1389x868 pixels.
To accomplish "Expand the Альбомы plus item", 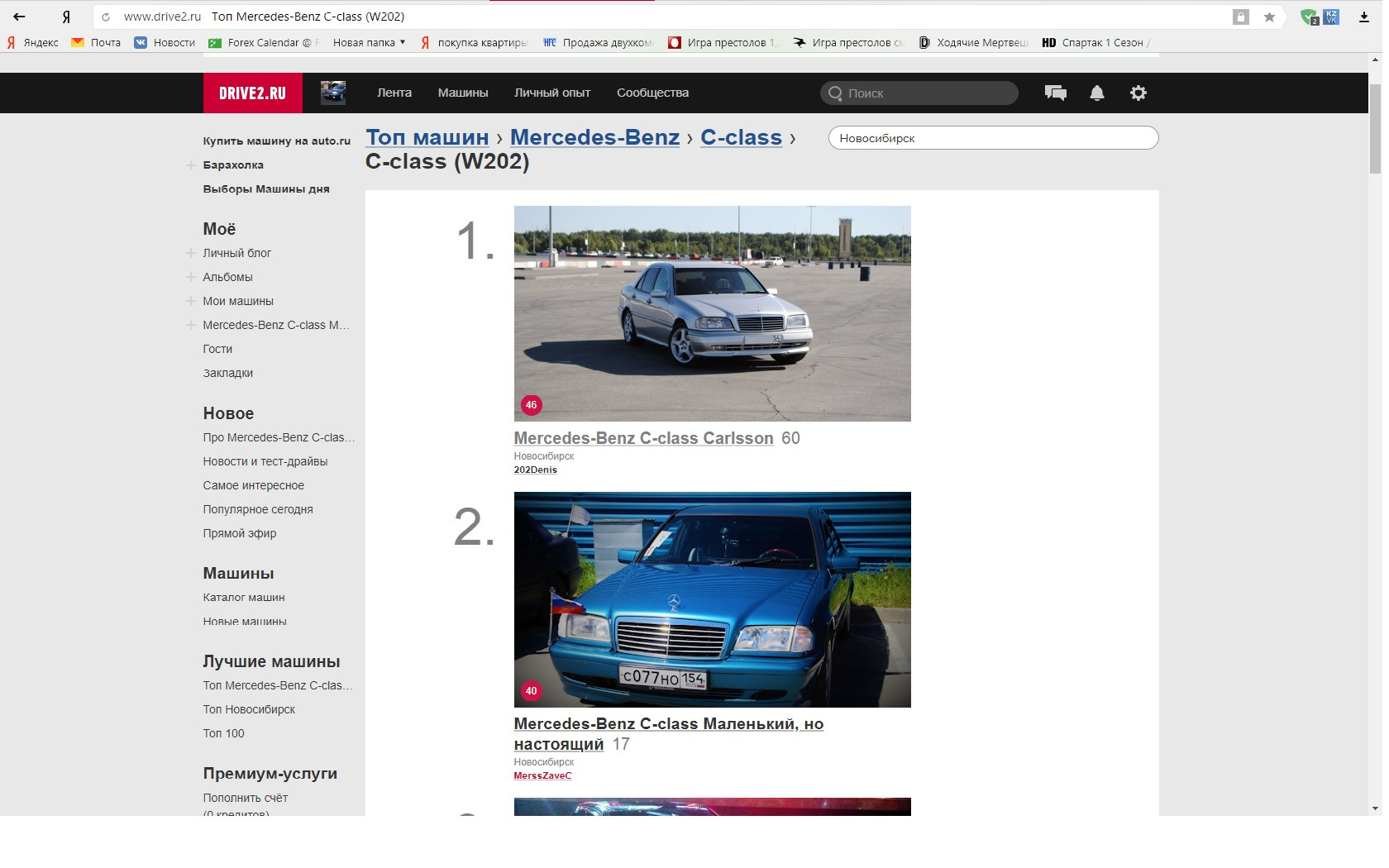I will (191, 277).
